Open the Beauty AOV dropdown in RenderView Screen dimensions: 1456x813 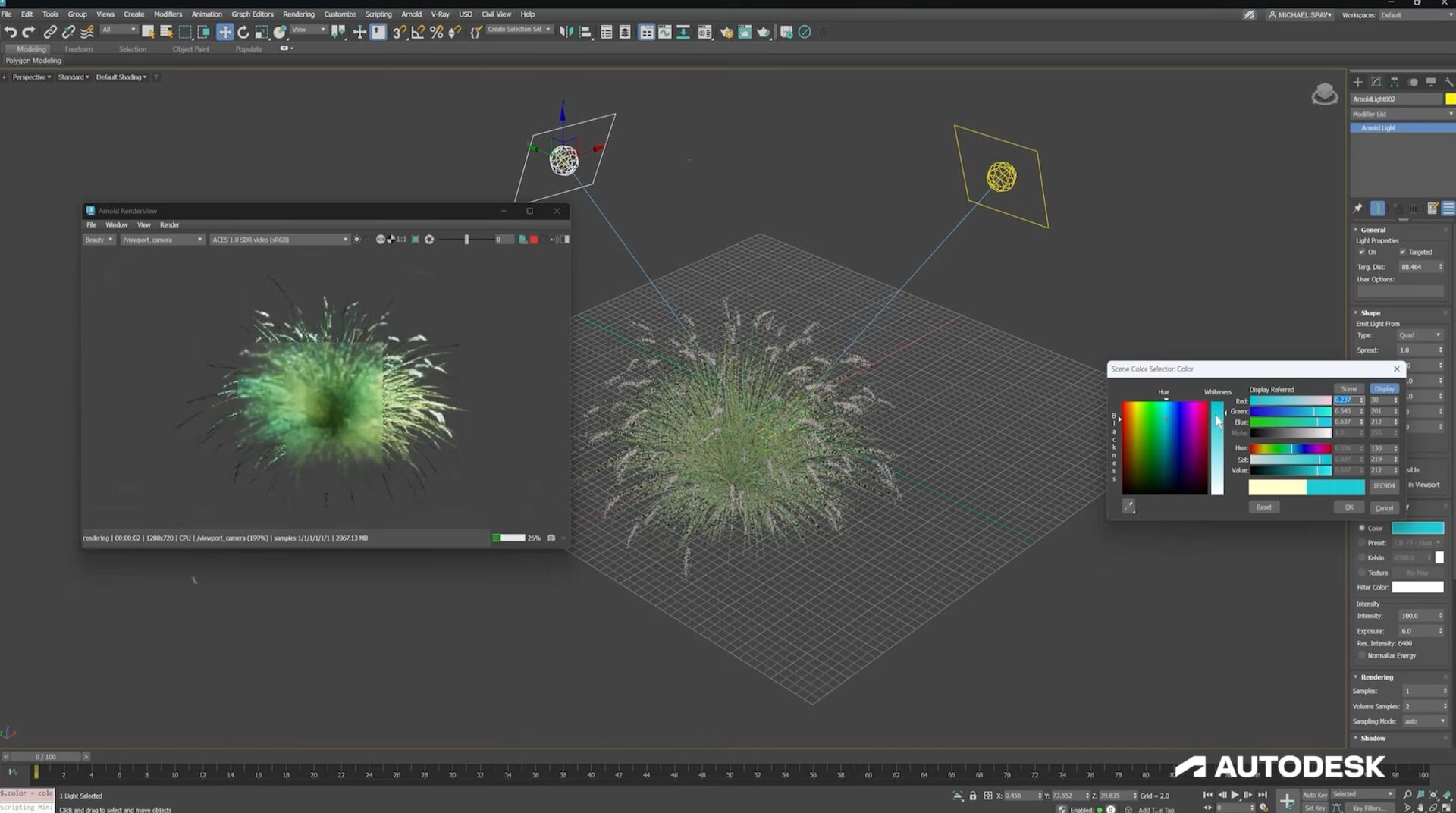[99, 240]
